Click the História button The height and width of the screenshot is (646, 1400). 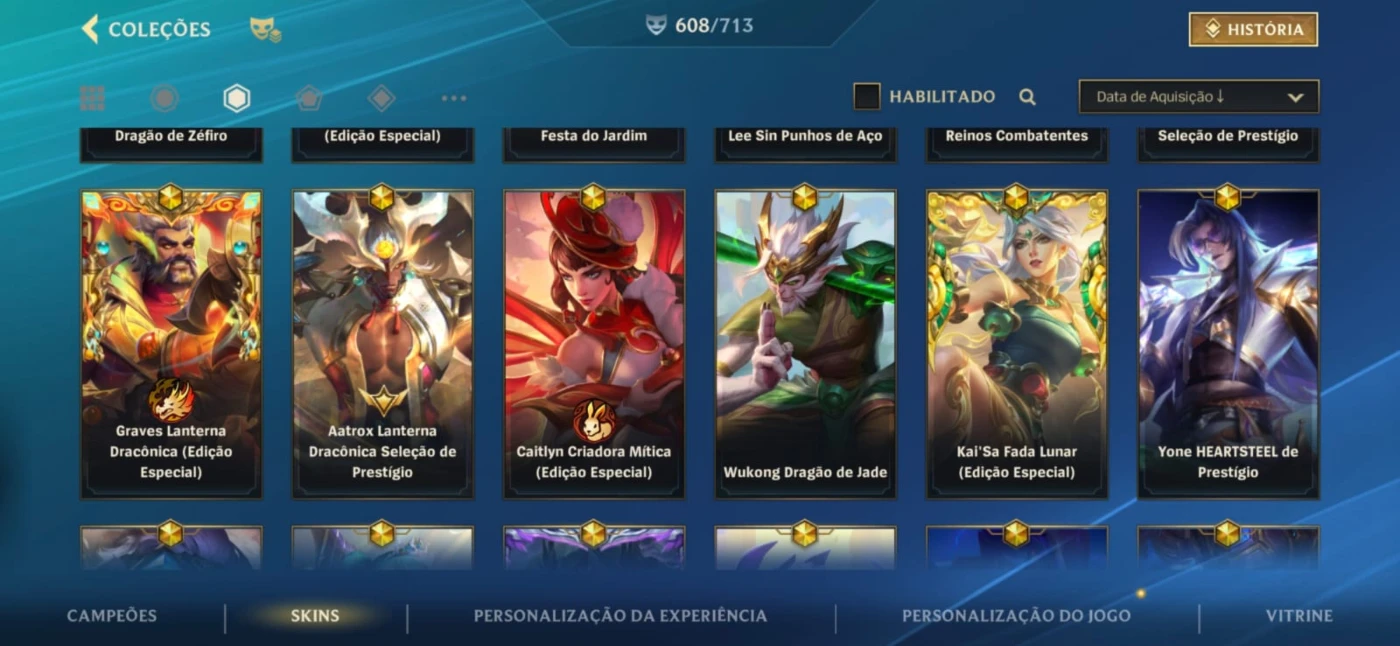[1253, 29]
